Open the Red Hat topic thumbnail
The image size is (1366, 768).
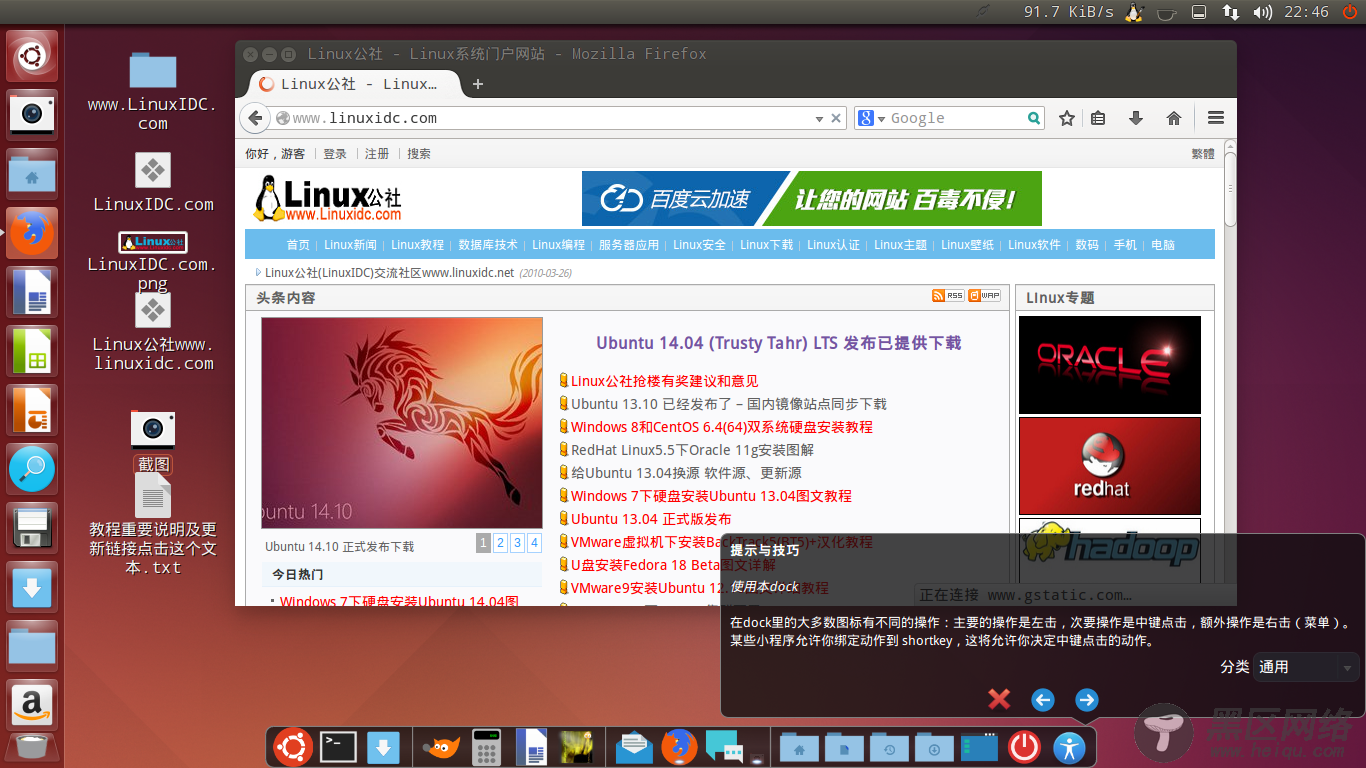1110,466
